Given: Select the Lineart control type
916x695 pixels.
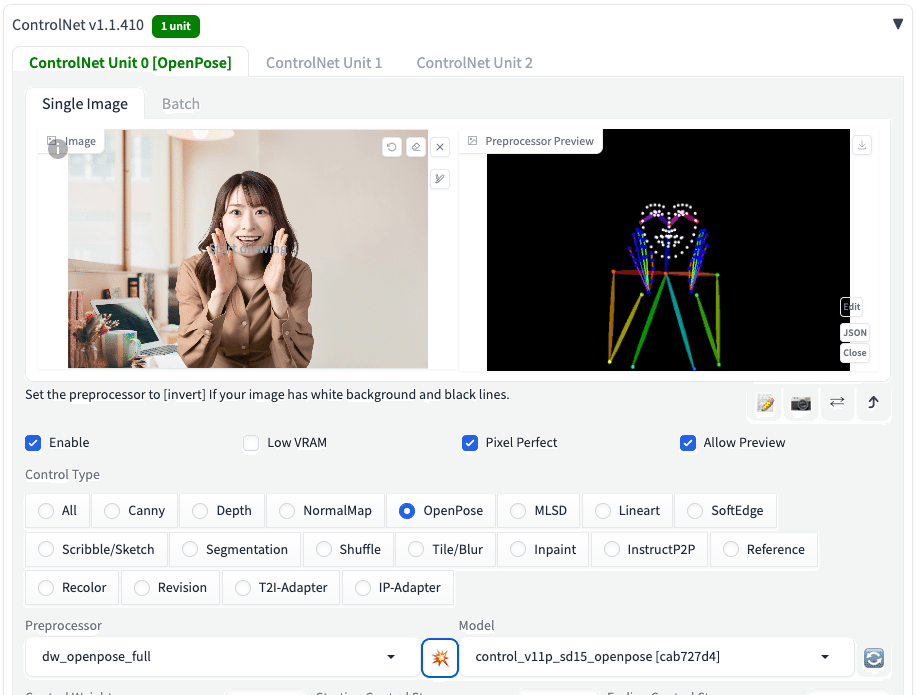Looking at the screenshot, I should pyautogui.click(x=627, y=511).
